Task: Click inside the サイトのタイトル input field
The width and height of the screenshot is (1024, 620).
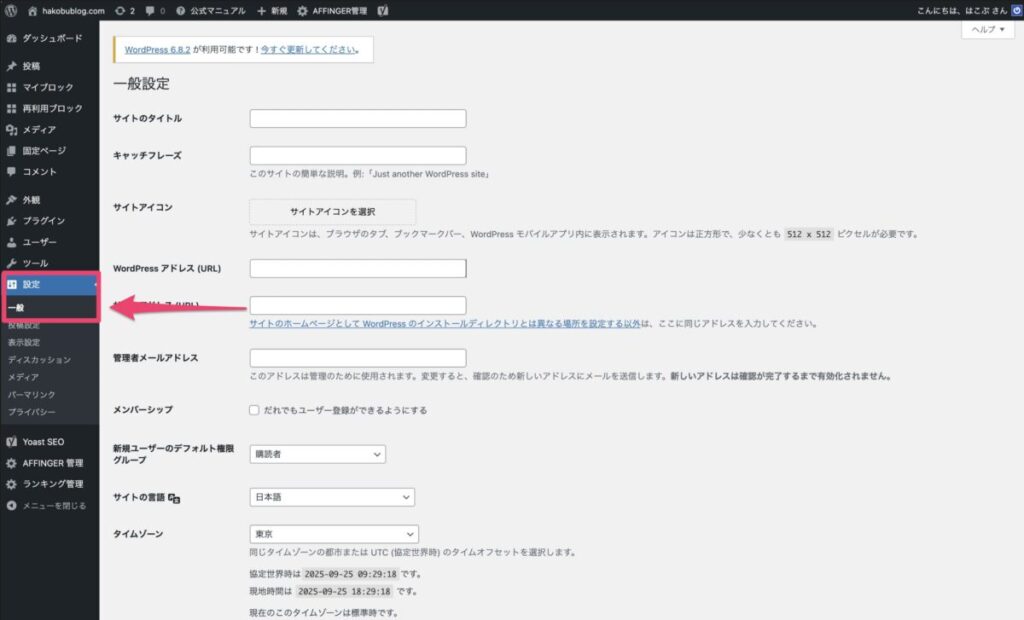Action: coord(357,118)
